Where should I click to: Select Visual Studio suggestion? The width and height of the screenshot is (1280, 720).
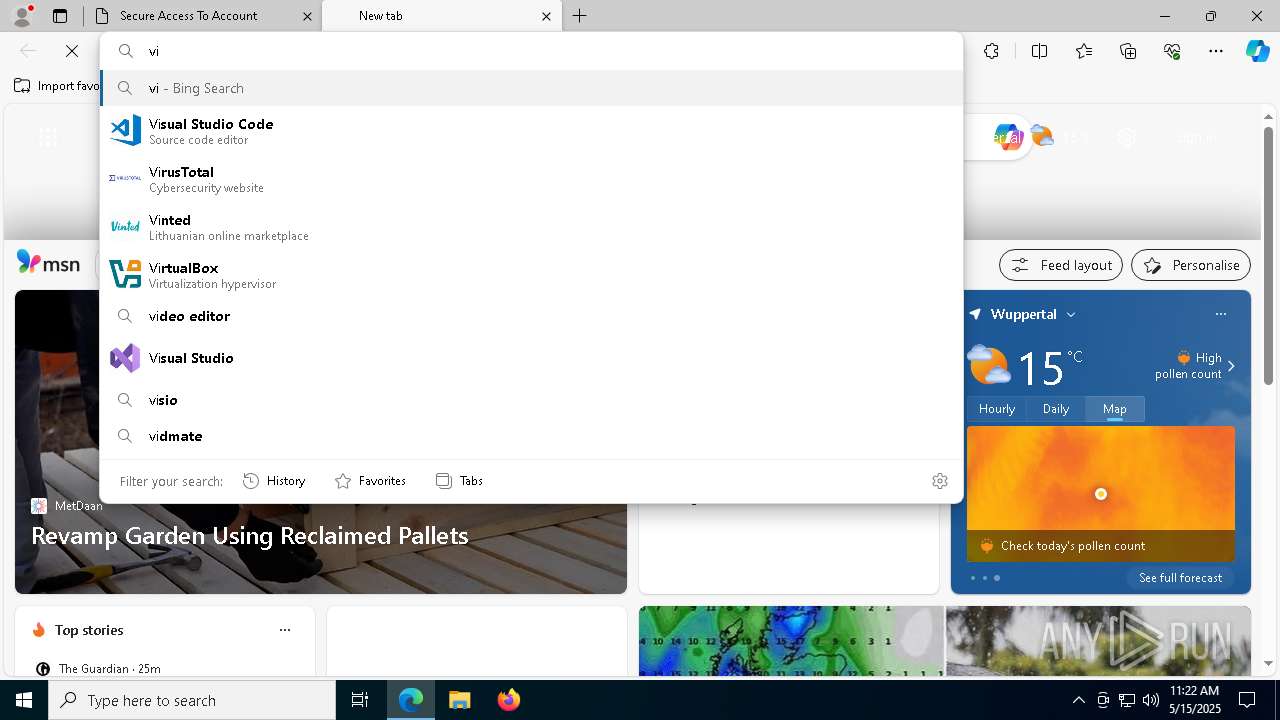tap(531, 358)
